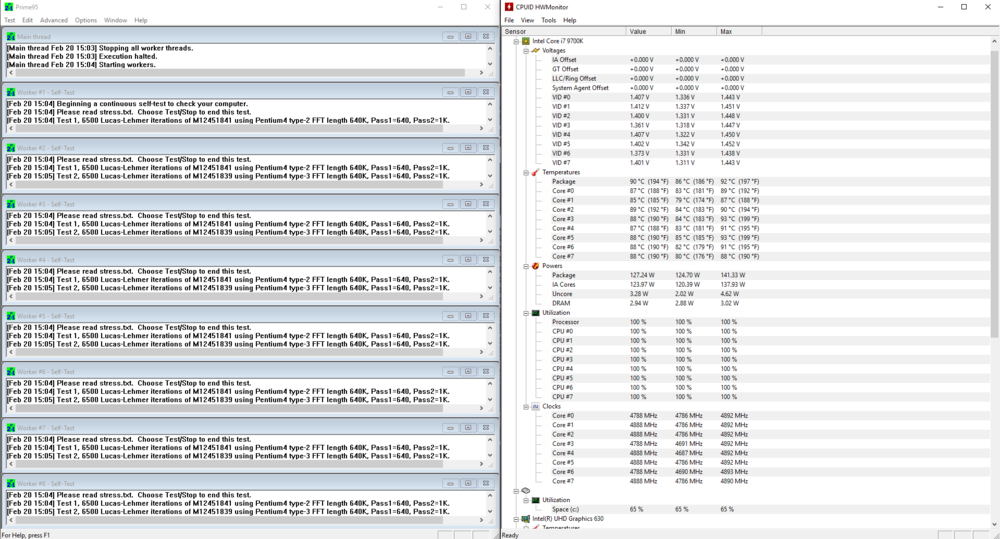The image size is (1000, 539).
Task: Click the Powers flame icon
Action: point(535,266)
